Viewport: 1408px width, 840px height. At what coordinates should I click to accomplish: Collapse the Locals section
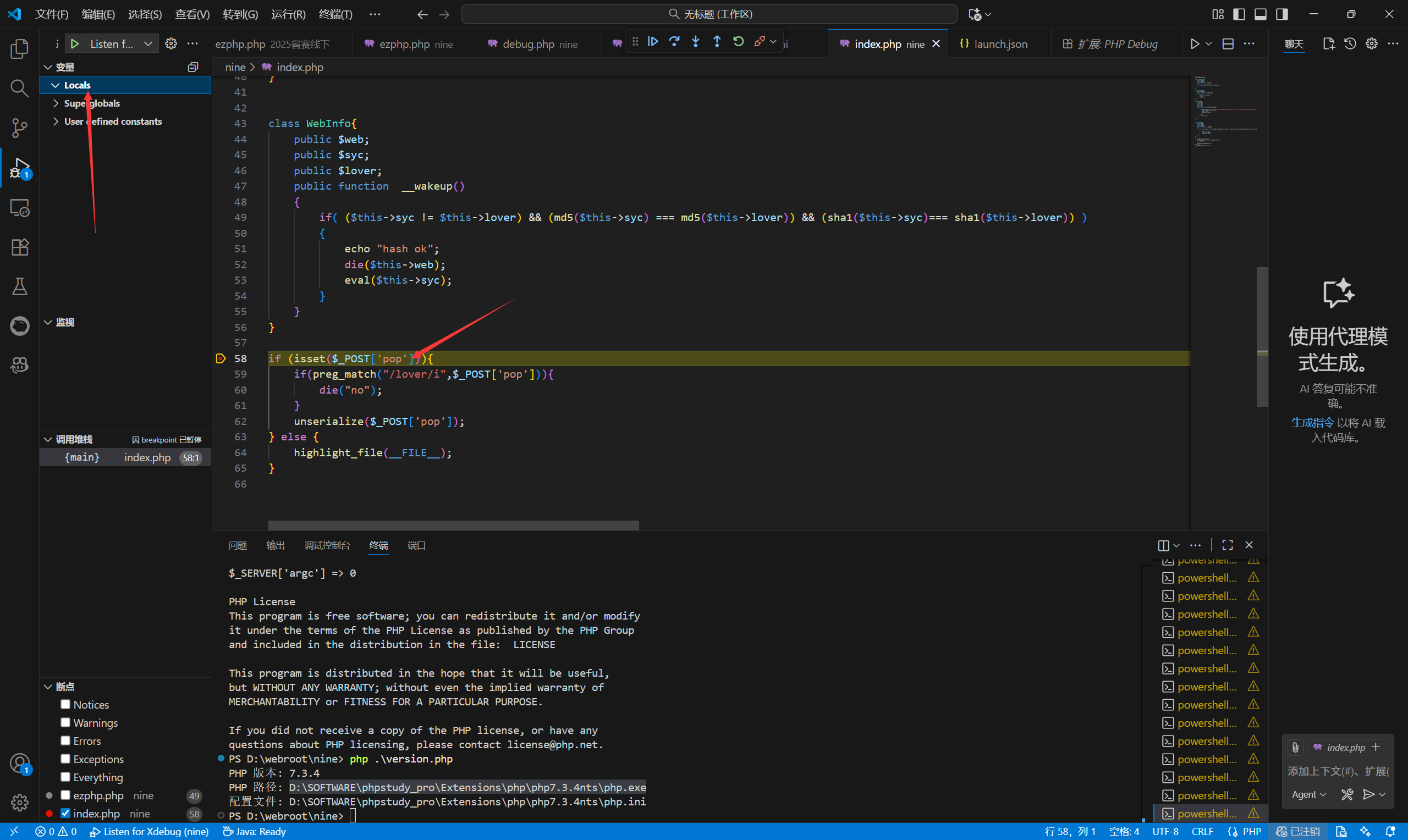(x=56, y=84)
